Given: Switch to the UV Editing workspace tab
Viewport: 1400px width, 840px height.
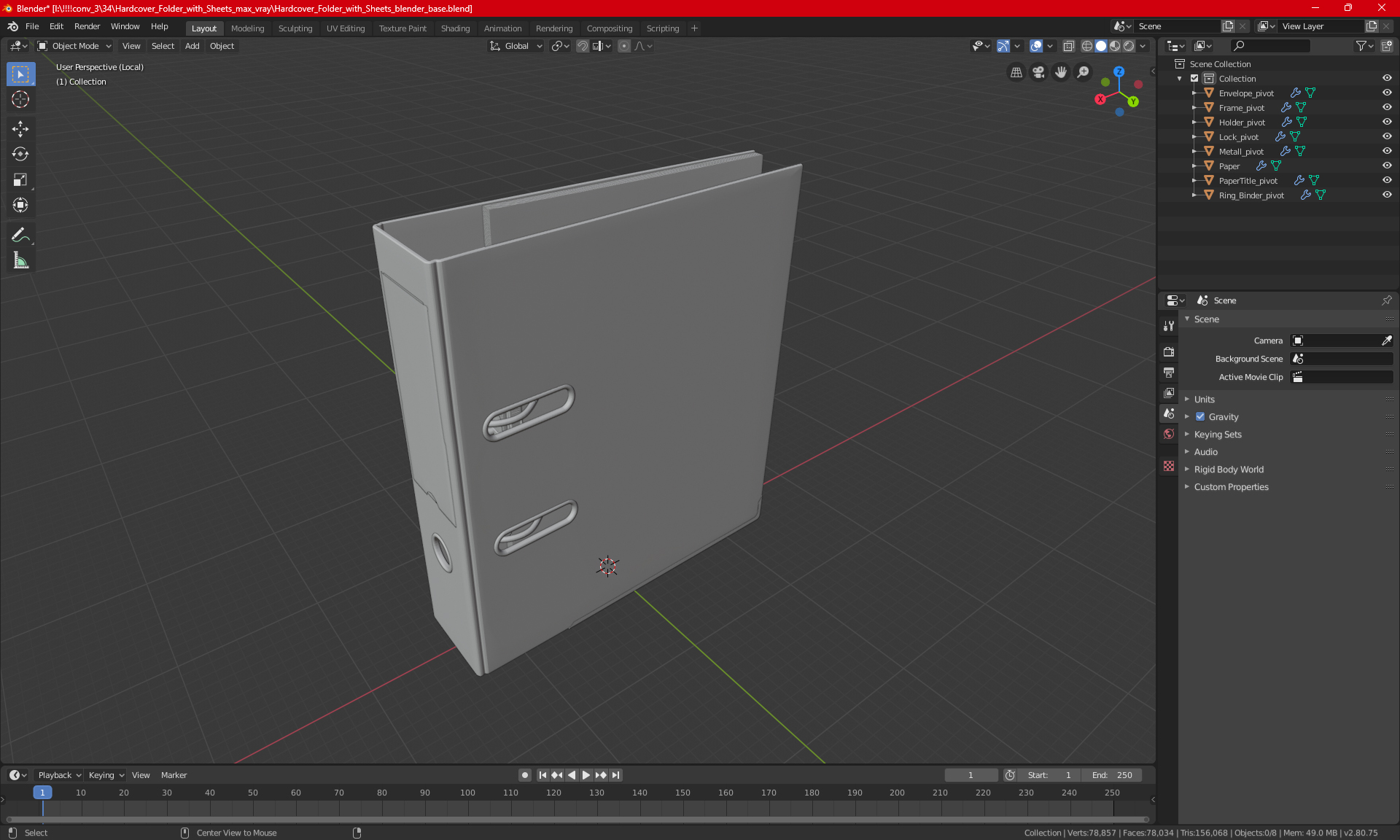Looking at the screenshot, I should pos(346,28).
